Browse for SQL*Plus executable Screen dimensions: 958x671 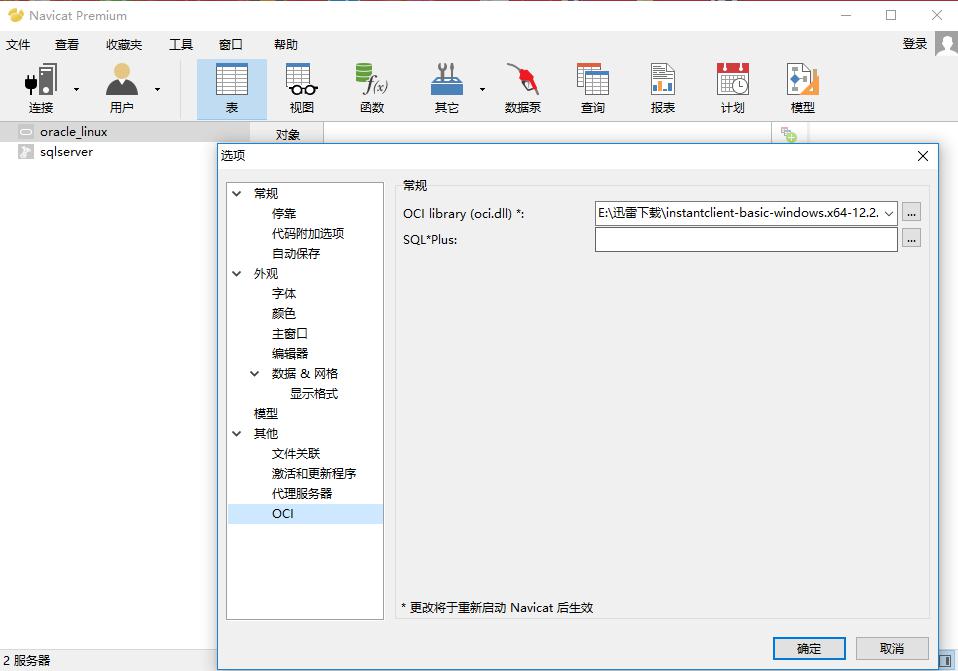click(911, 239)
